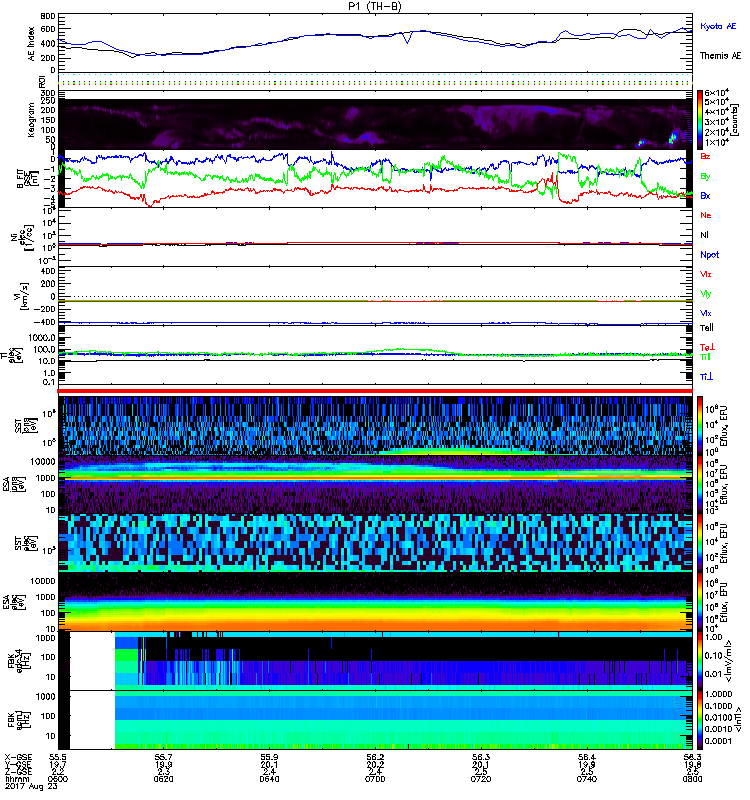Click the 0700 time tick label
This screenshot has width=750, height=800.
pyautogui.click(x=375, y=779)
